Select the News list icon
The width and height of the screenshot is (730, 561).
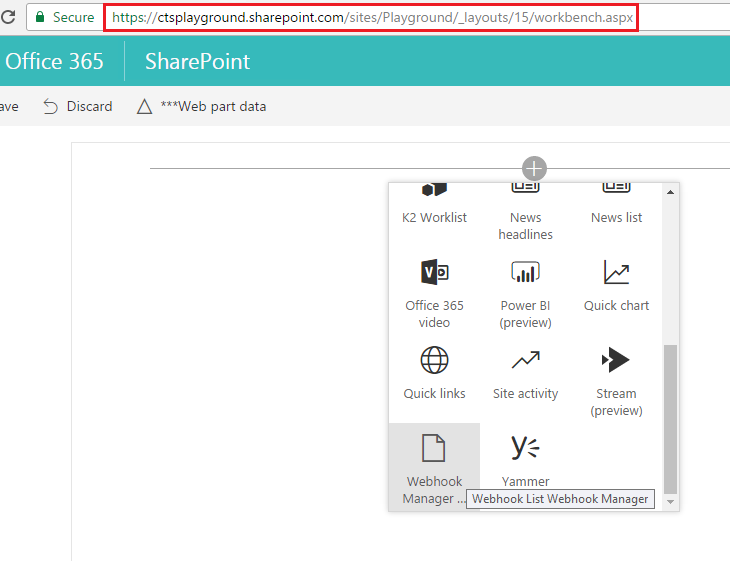pos(616,188)
